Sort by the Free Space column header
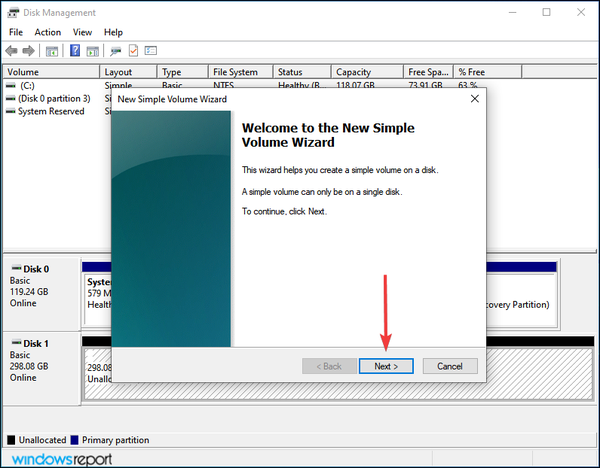 click(x=429, y=72)
